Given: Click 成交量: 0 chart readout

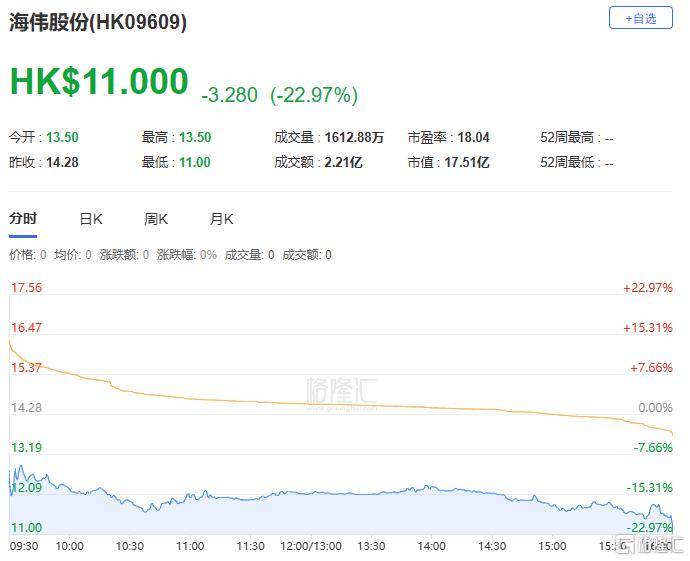Looking at the screenshot, I should (250, 255).
